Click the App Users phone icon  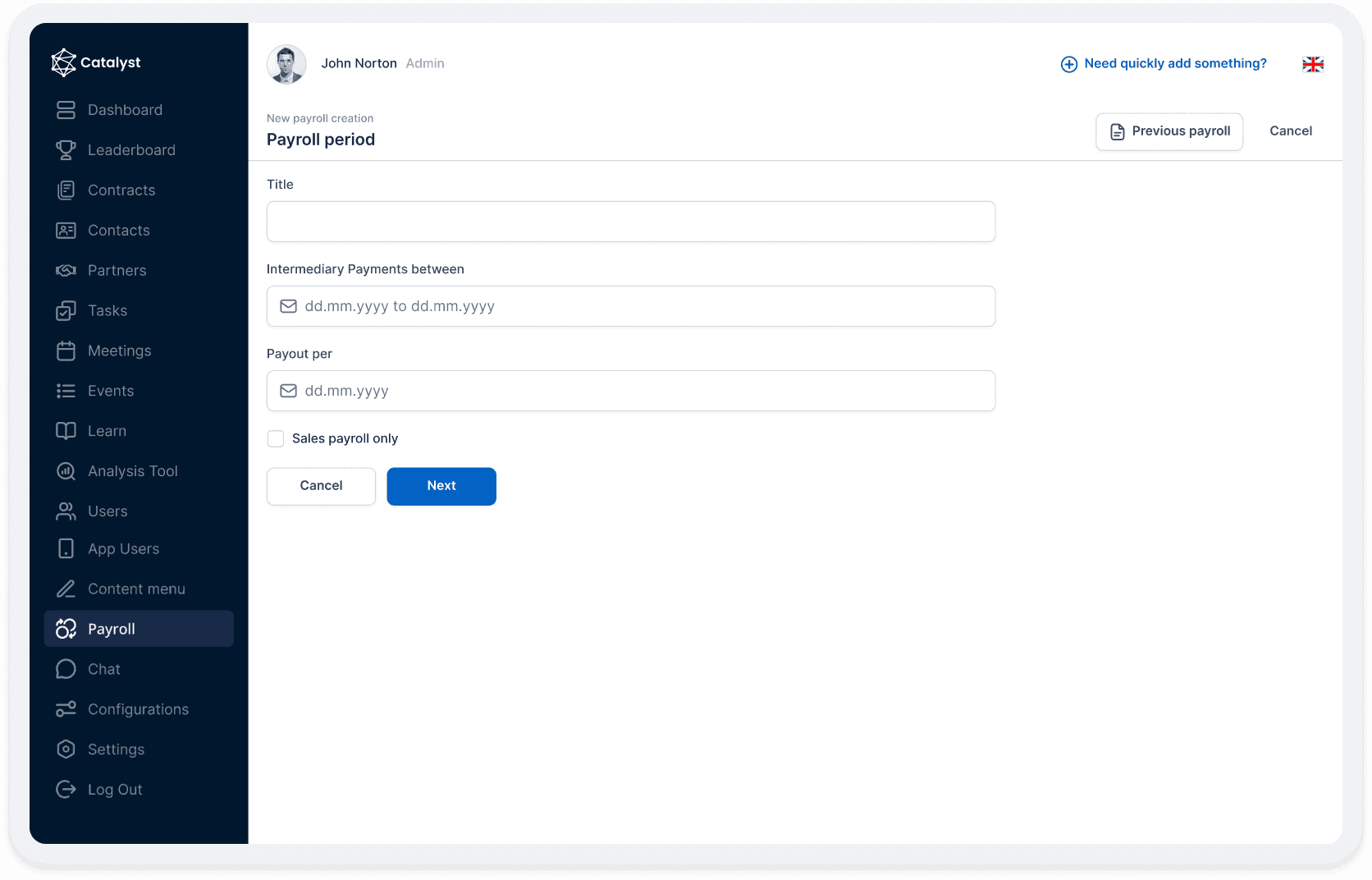point(66,549)
